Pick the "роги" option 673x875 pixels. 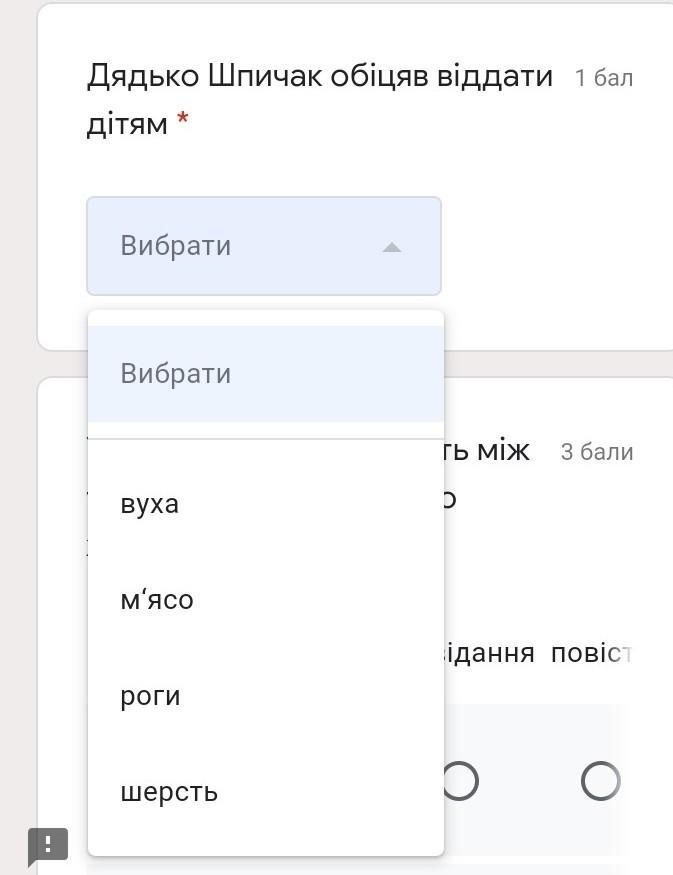click(266, 696)
